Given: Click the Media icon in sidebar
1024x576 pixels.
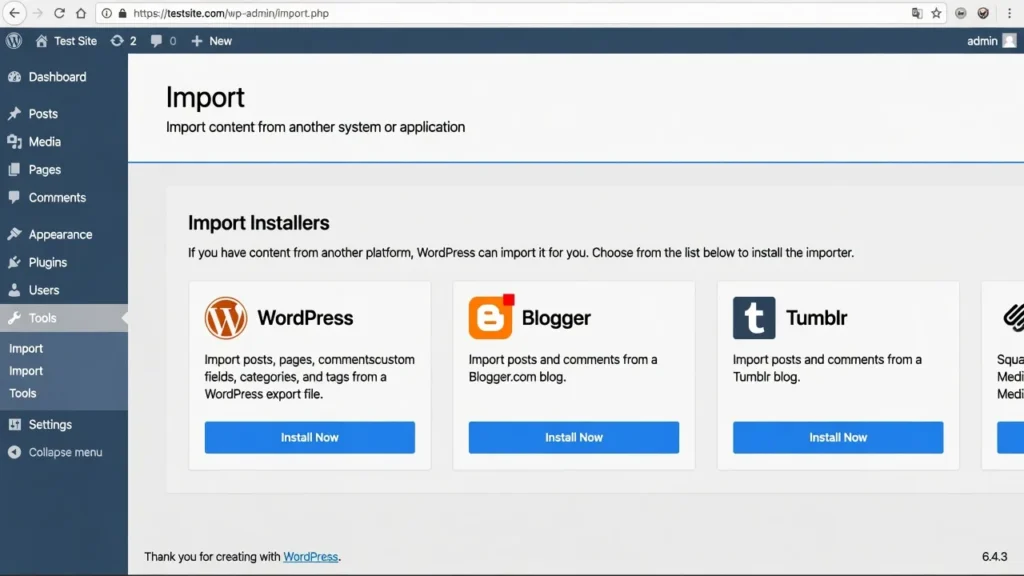Looking at the screenshot, I should 14,142.
